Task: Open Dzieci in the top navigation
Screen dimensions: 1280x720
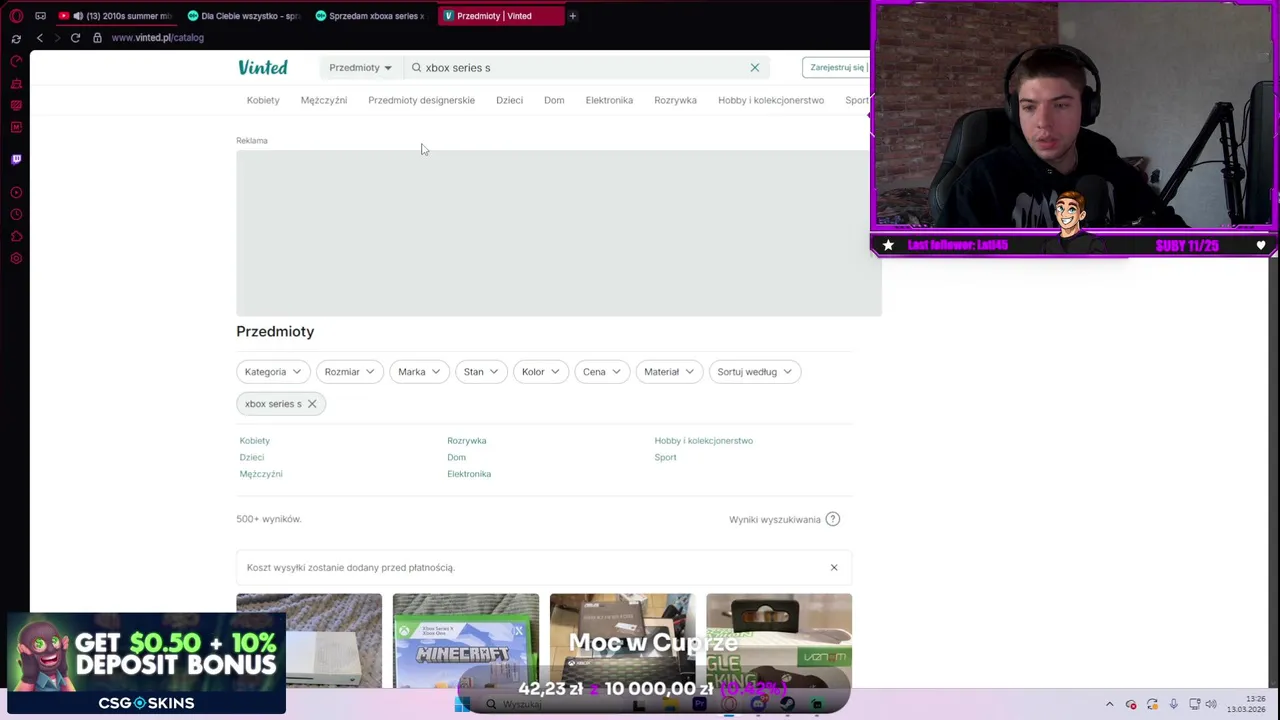Action: coord(509,100)
